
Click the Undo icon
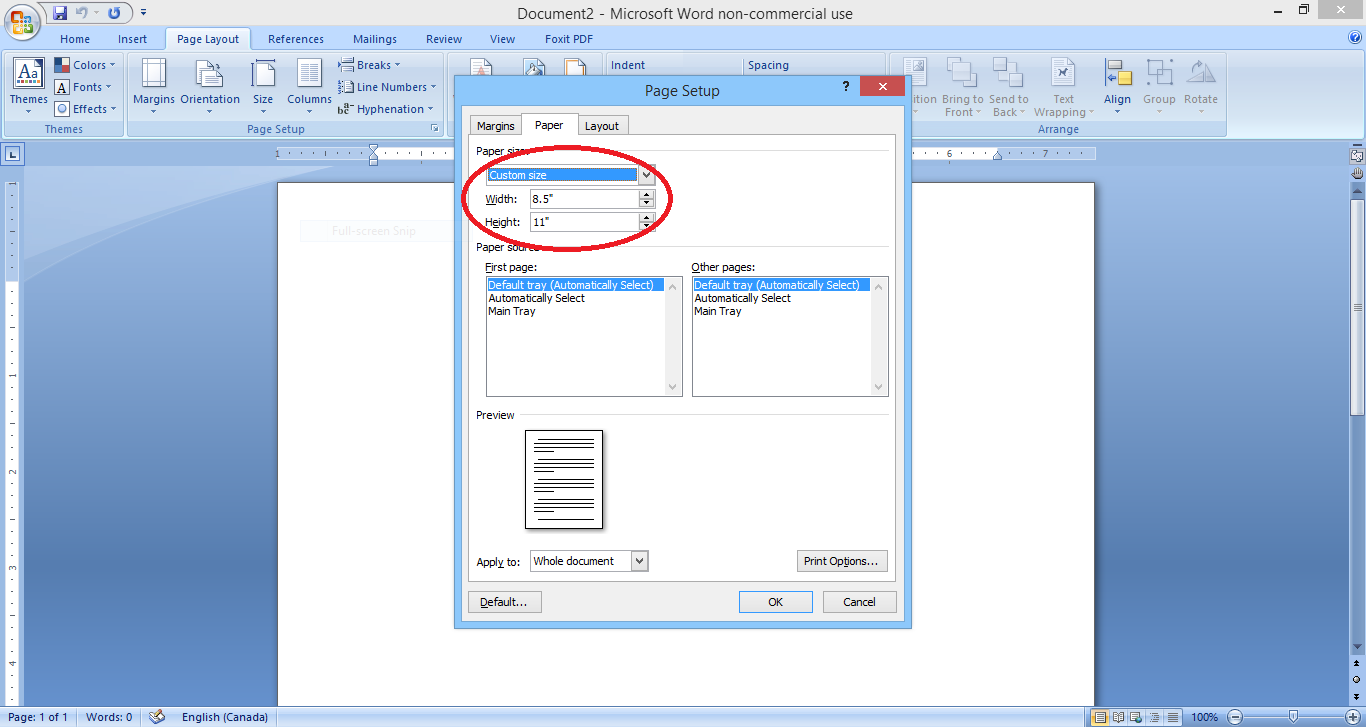click(82, 13)
